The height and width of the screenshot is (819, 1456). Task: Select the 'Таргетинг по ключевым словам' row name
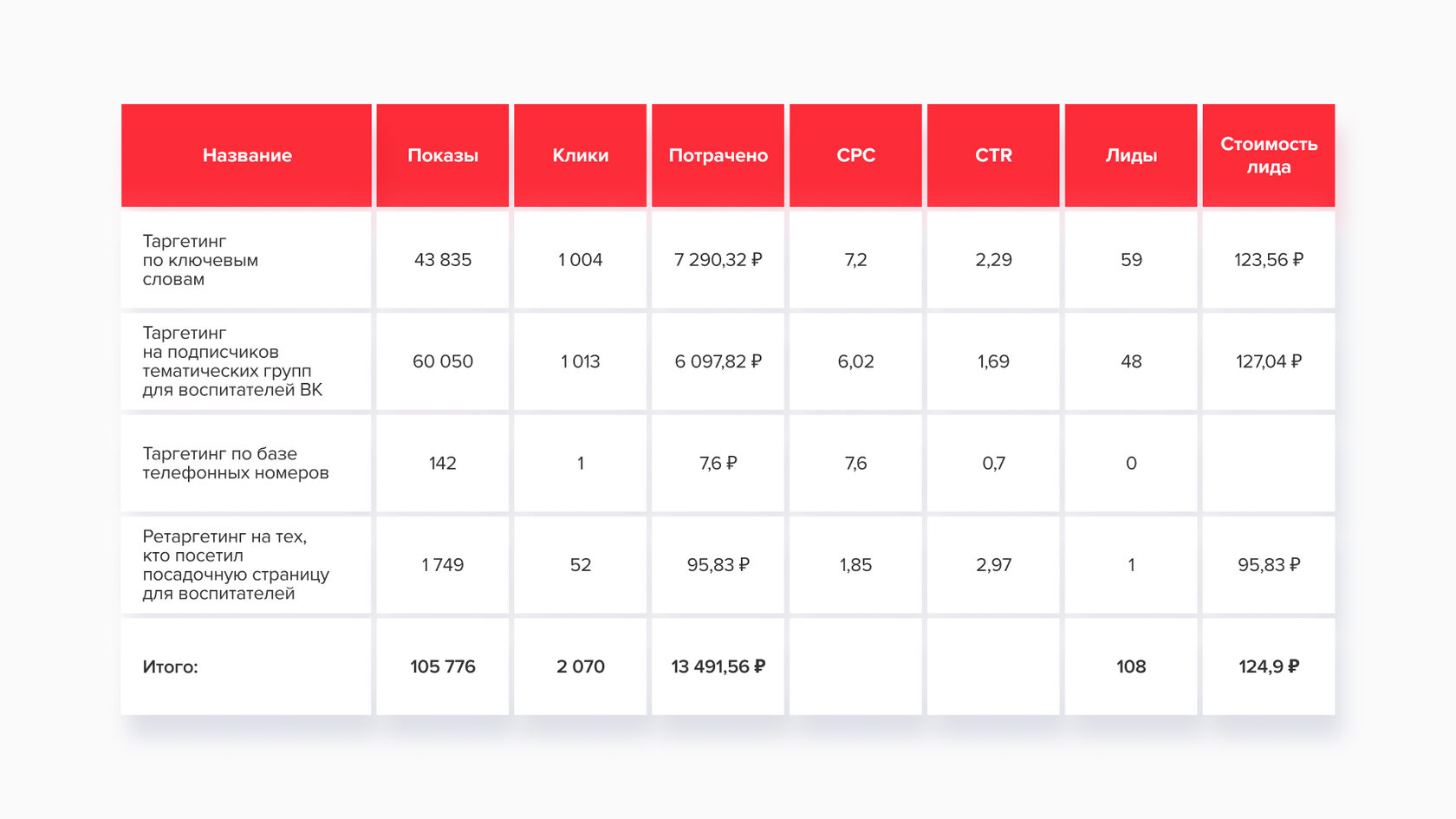pos(200,260)
